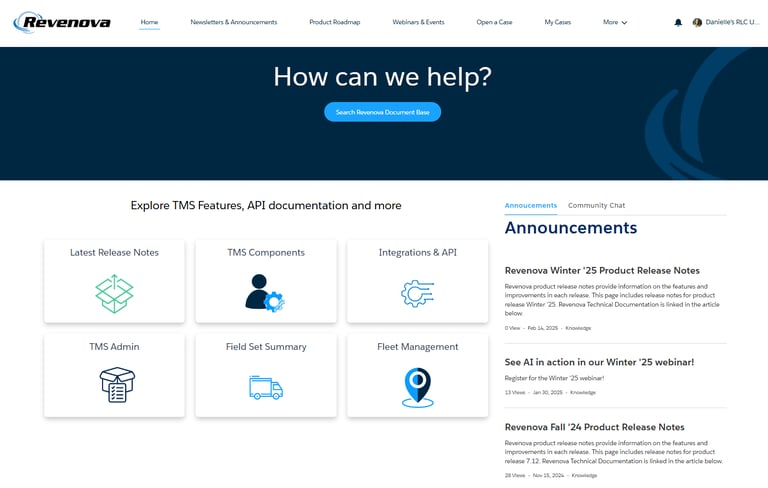Open the Integrations & API card title

click(417, 253)
